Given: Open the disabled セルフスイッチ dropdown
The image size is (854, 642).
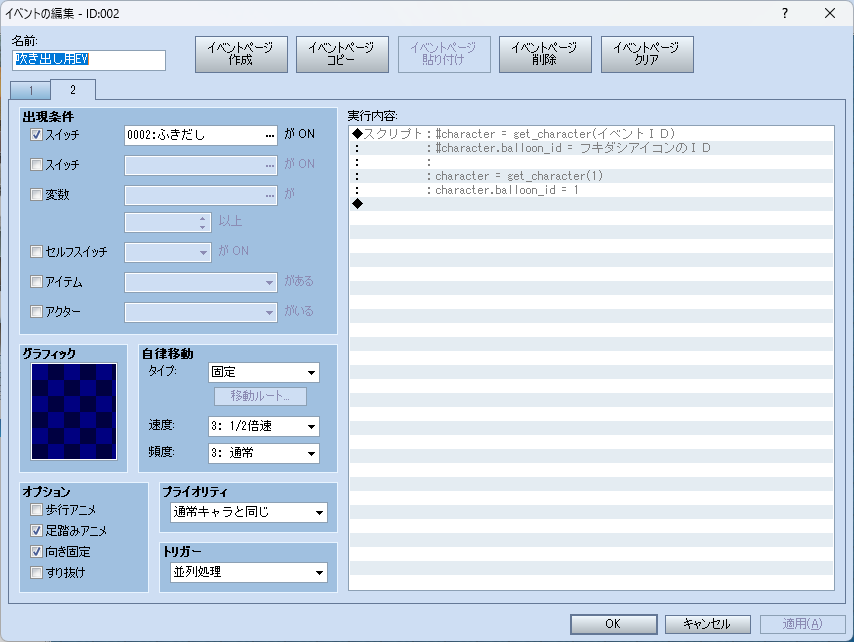Looking at the screenshot, I should click(168, 253).
